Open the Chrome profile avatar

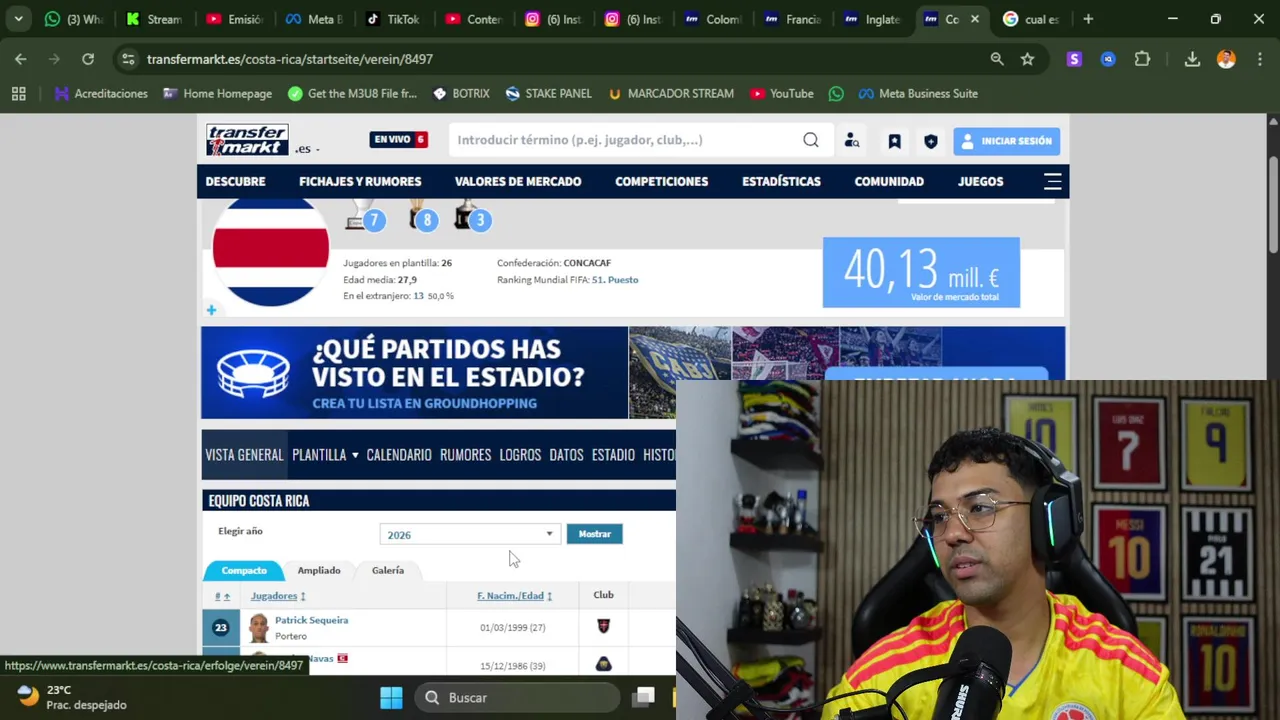click(x=1226, y=59)
